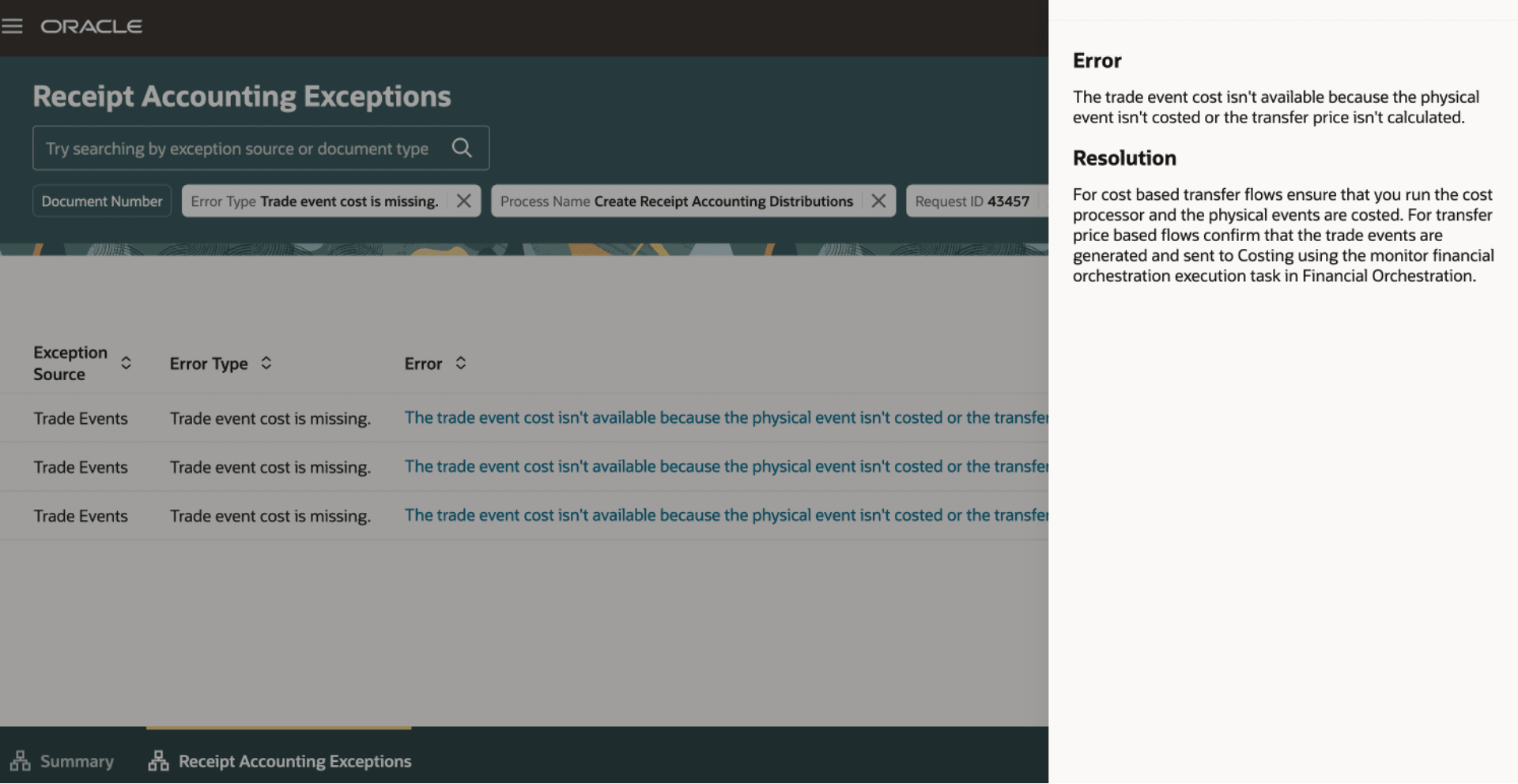The height and width of the screenshot is (784, 1518).
Task: Open the first row's error link
Action: click(727, 417)
